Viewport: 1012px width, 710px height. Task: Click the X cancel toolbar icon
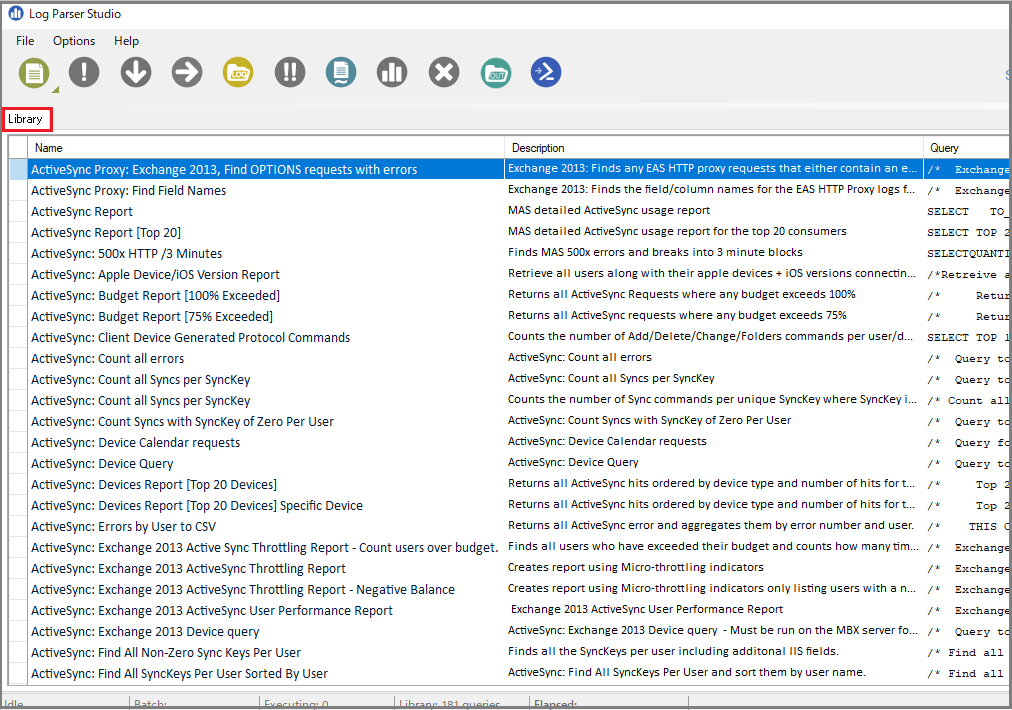[444, 72]
